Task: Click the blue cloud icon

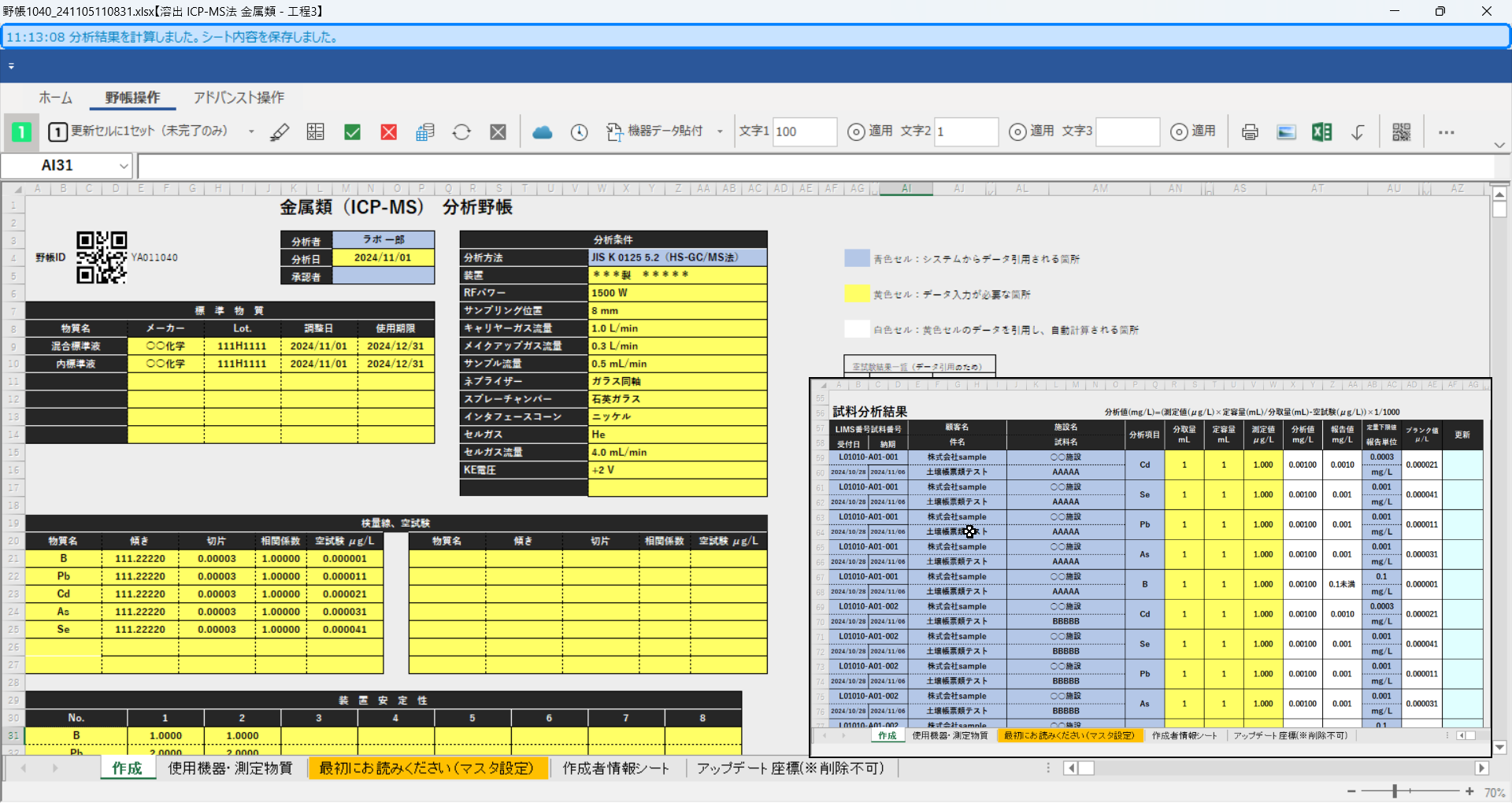Action: (543, 132)
